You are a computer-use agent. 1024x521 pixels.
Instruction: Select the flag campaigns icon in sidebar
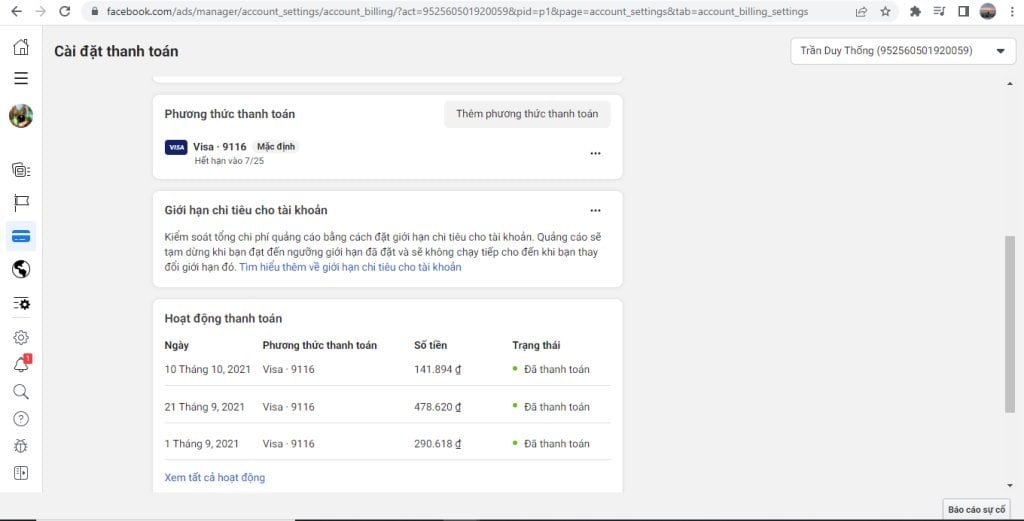(x=21, y=202)
